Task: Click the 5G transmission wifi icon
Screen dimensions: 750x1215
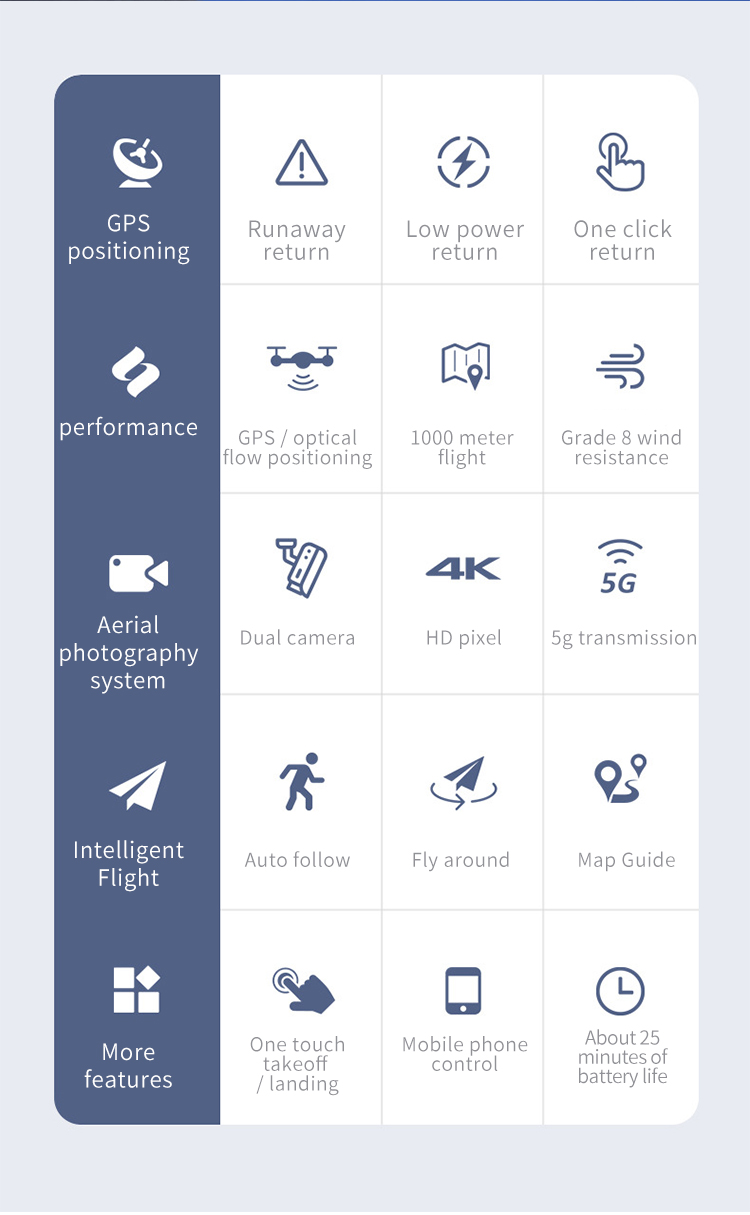Action: pos(620,567)
